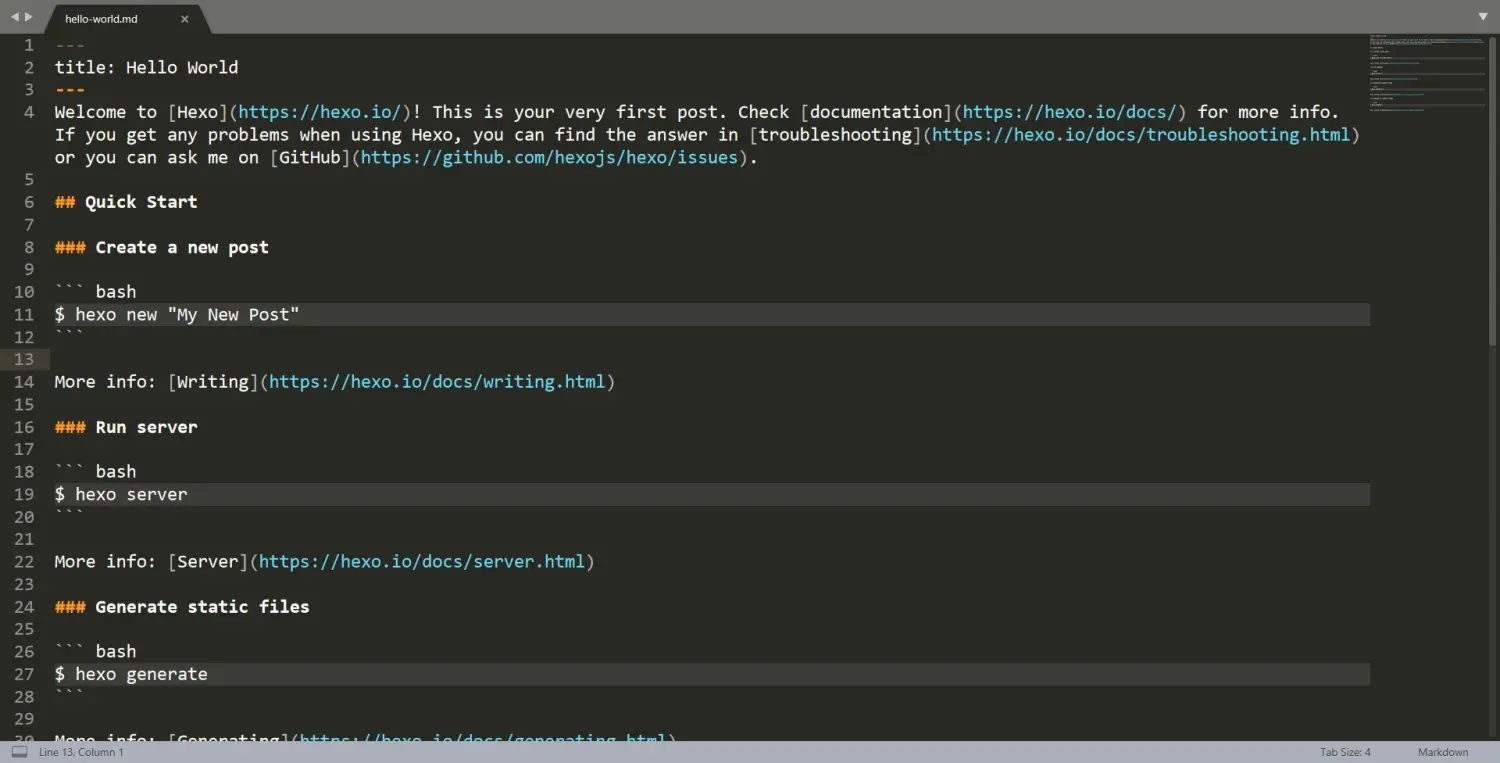Click line number 27 in gutter
The width and height of the screenshot is (1500, 763).
click(23, 674)
